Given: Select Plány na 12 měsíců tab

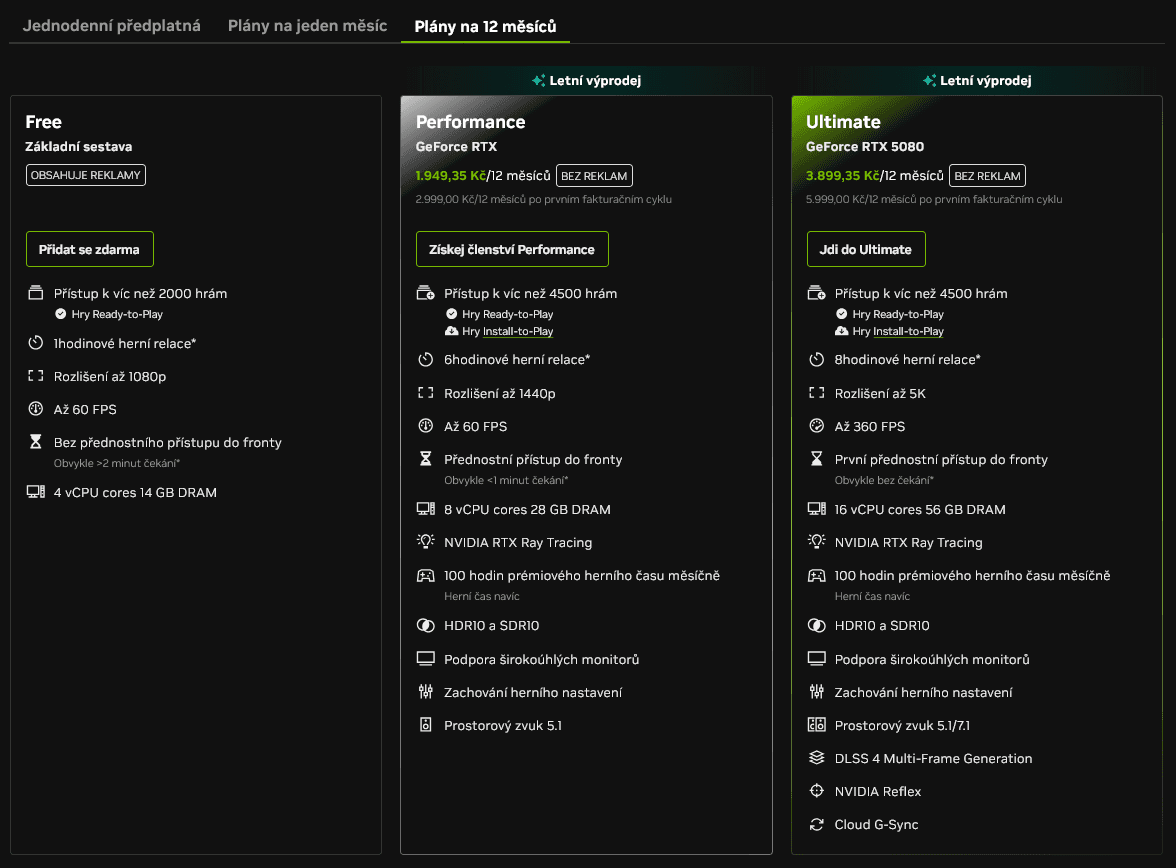Looking at the screenshot, I should 485,26.
